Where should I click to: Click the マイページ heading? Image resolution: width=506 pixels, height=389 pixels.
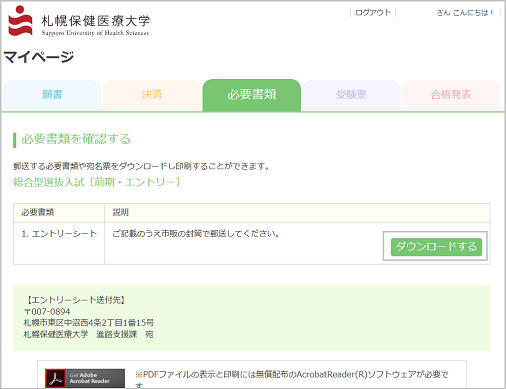[x=39, y=57]
